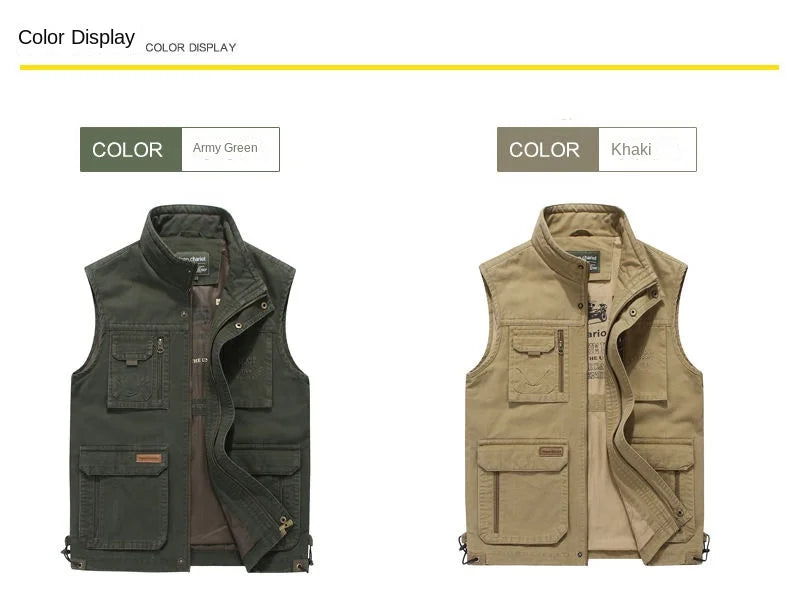Screen dimensions: 790x601
Task: Click the lower left pocket on khaki vest
Action: tap(523, 492)
